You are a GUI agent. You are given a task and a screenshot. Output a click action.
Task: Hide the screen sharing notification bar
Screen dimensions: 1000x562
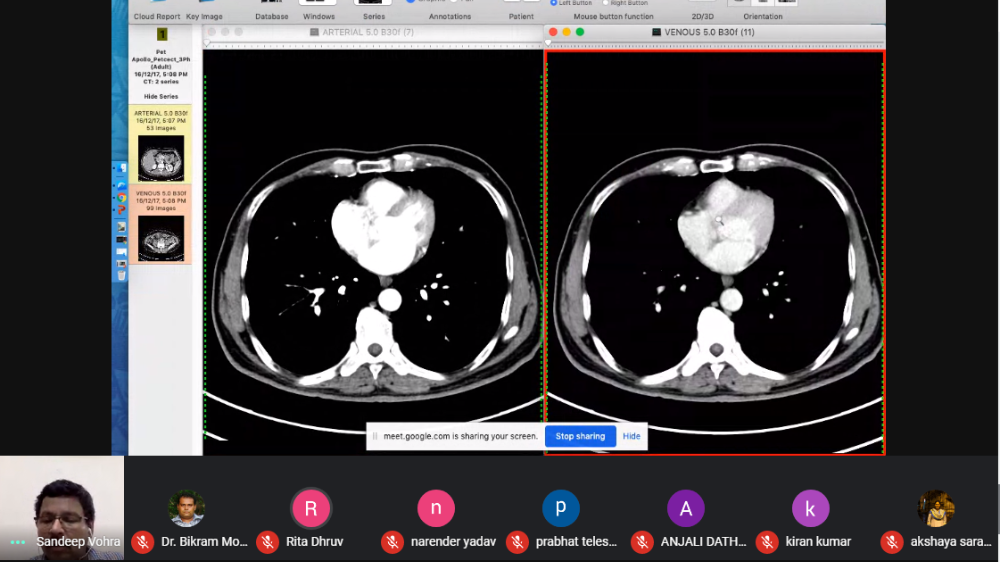point(631,436)
